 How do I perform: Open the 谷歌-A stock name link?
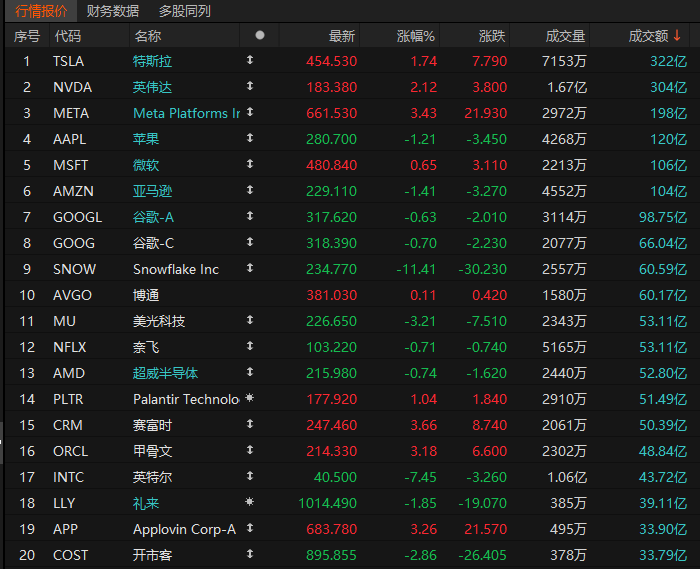pyautogui.click(x=153, y=217)
